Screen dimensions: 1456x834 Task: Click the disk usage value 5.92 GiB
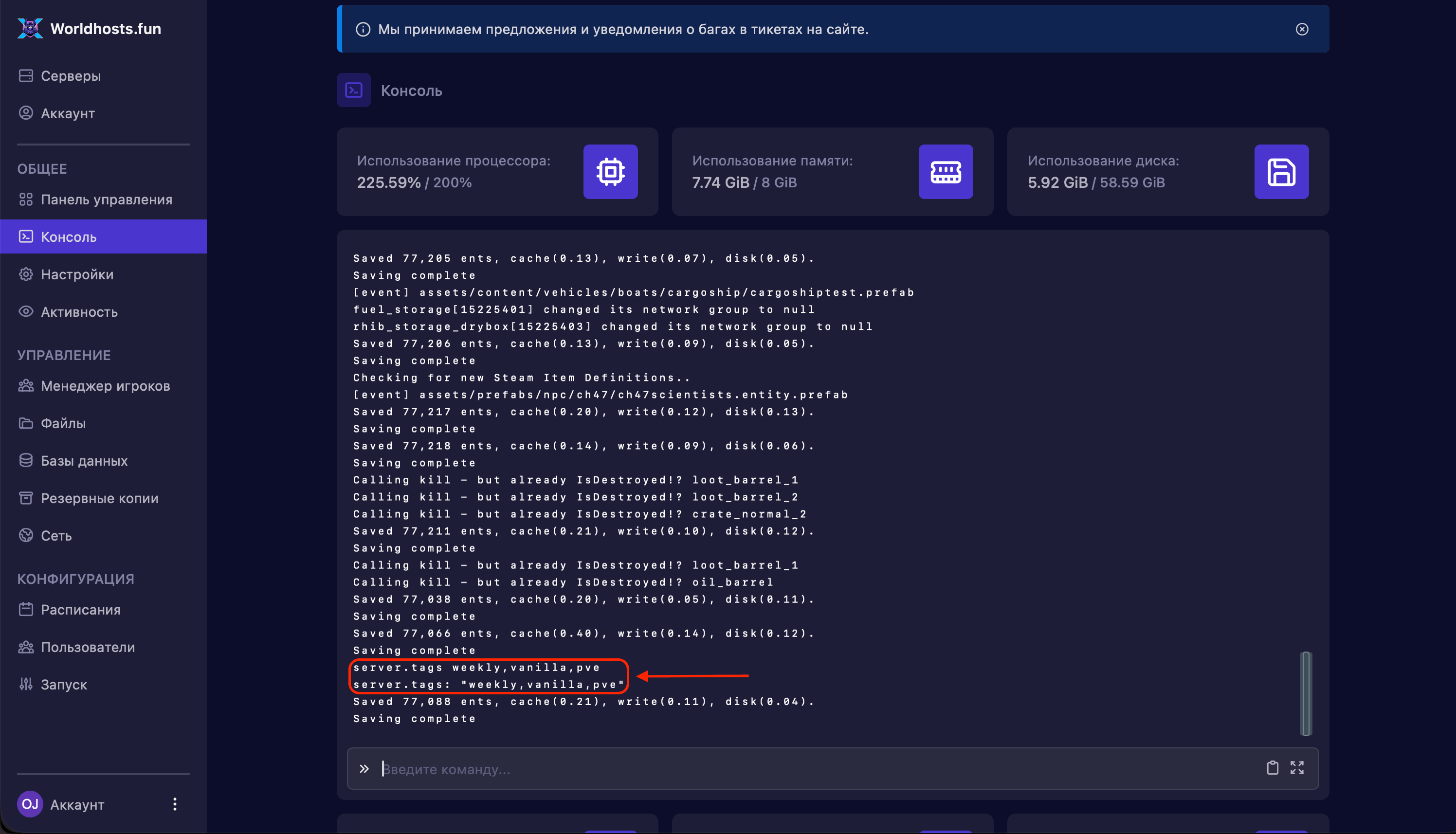1057,182
